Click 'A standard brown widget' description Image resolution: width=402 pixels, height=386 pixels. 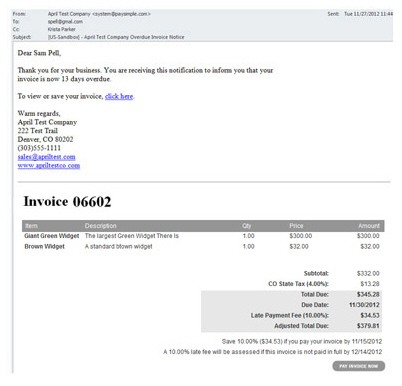[x=118, y=247]
